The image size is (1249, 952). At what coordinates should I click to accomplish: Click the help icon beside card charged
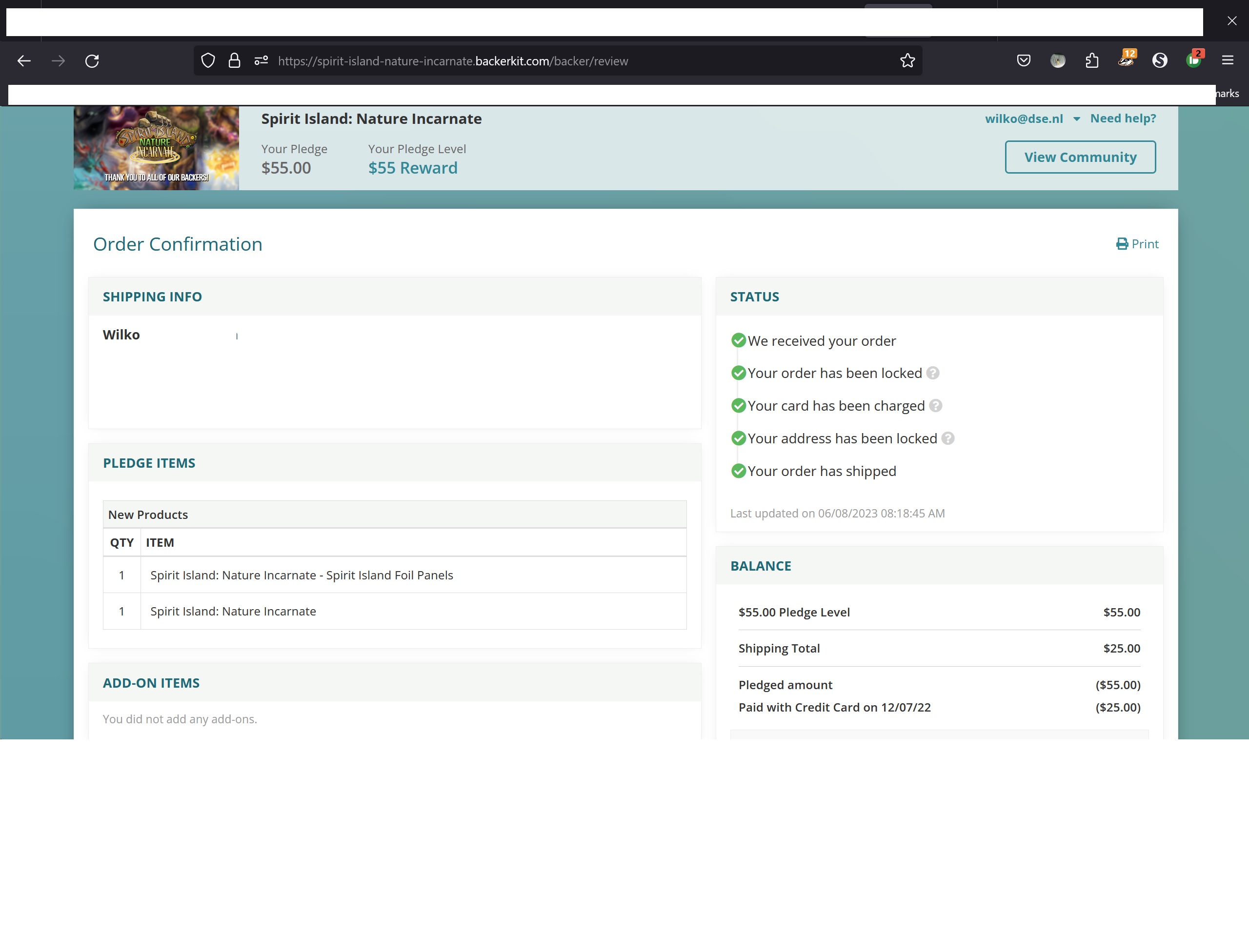935,406
